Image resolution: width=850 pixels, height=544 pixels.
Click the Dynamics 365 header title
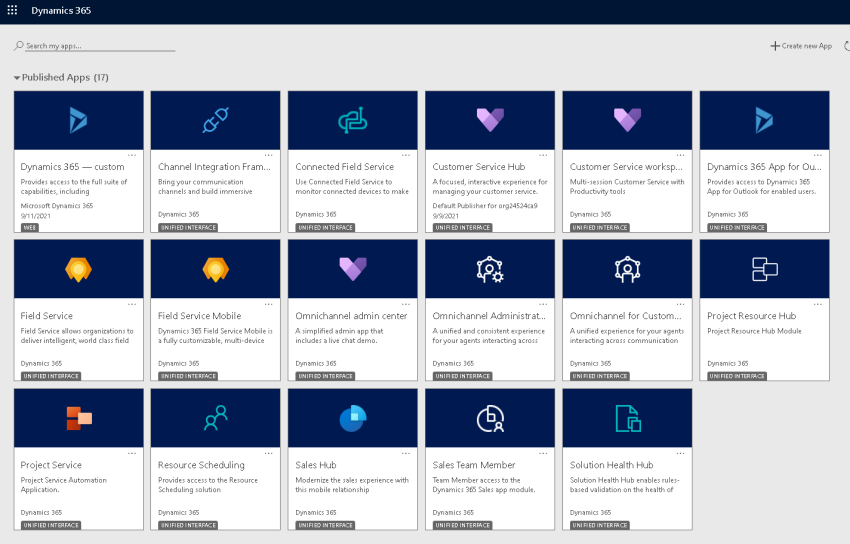tap(61, 11)
